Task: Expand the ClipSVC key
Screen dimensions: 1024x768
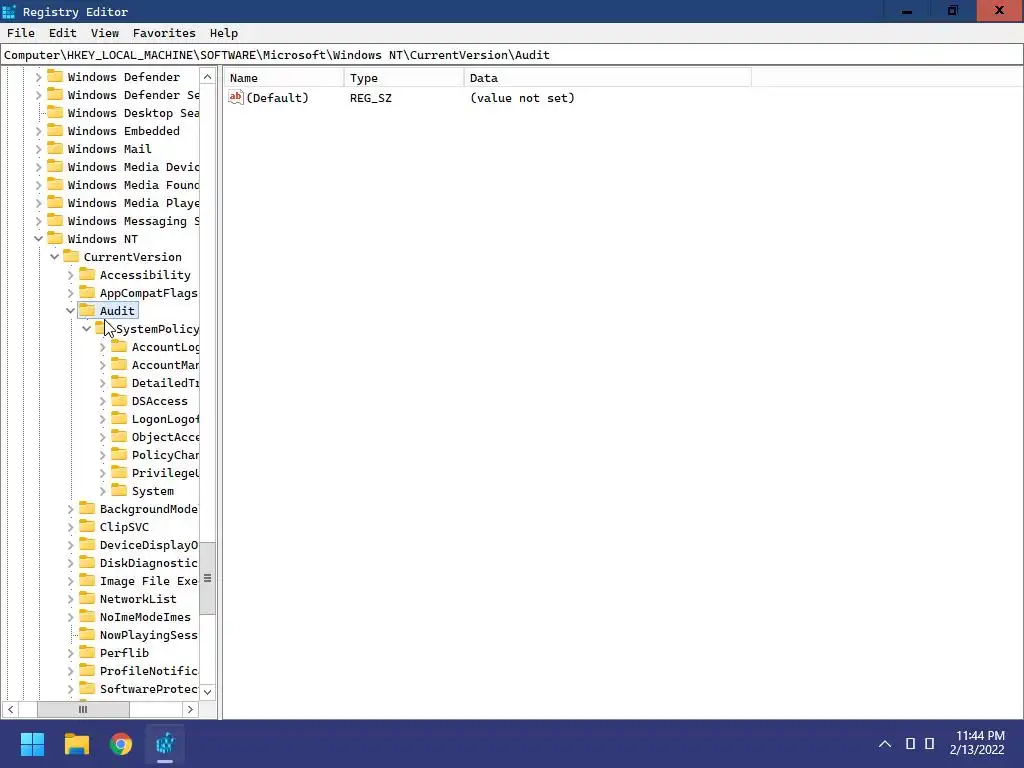Action: click(x=71, y=527)
